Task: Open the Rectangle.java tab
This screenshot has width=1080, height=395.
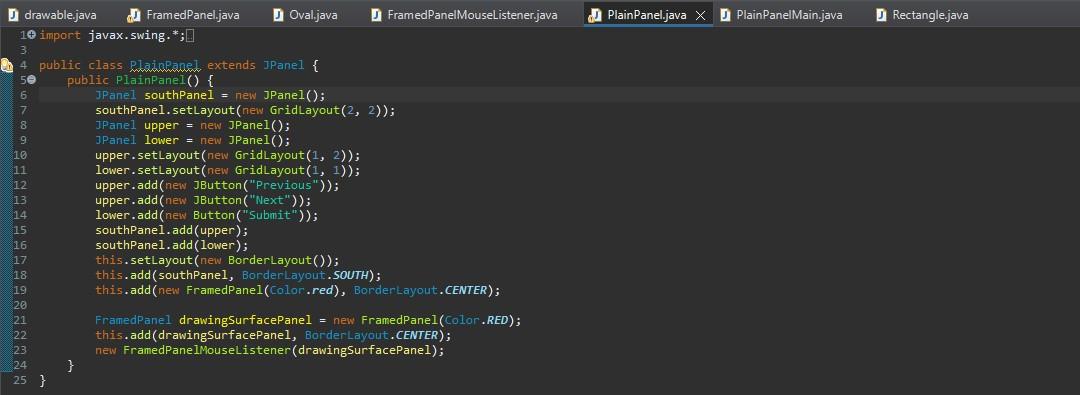Action: coord(922,14)
